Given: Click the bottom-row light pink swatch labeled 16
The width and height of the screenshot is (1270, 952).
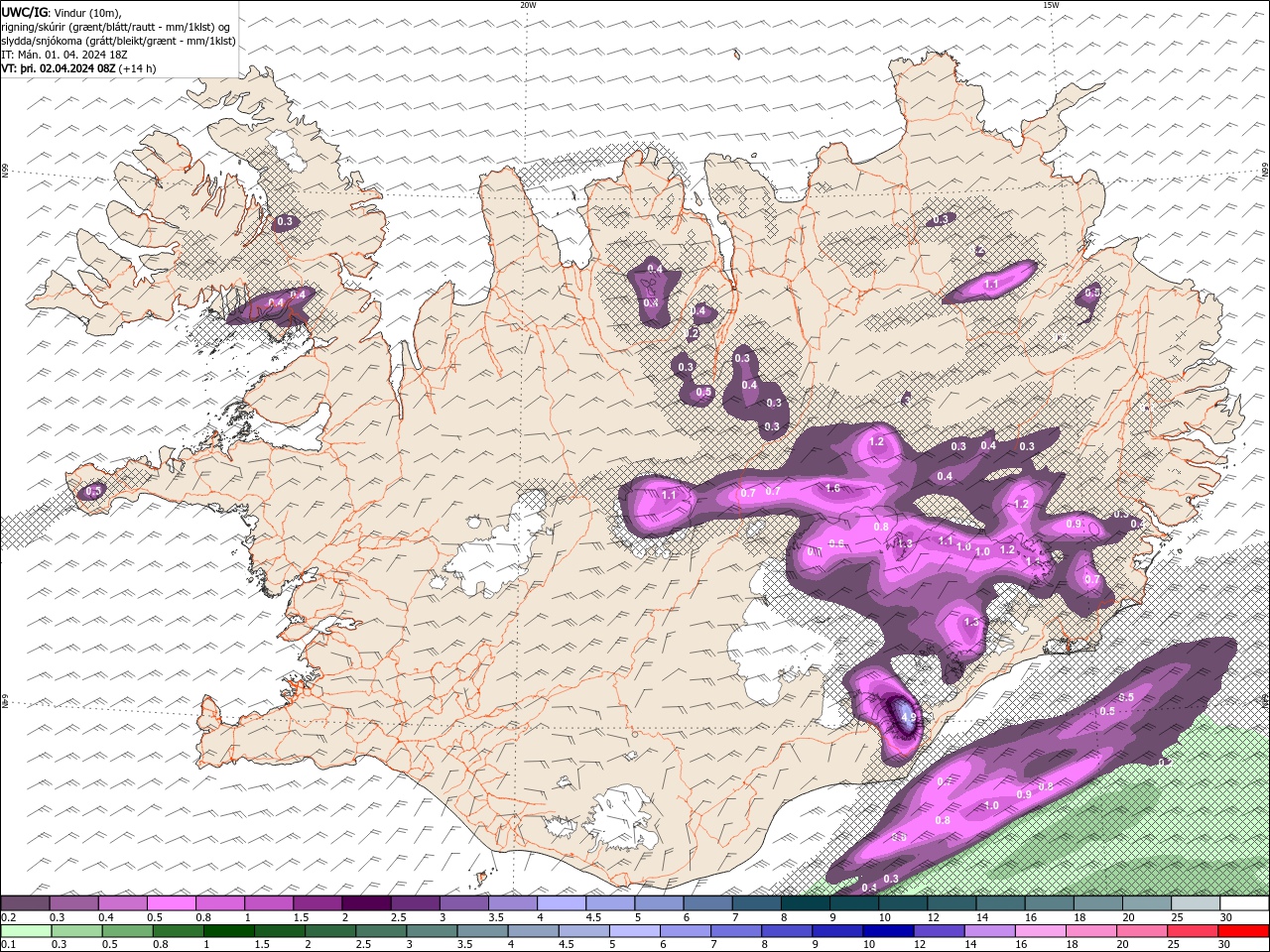Looking at the screenshot, I should point(1042,931).
